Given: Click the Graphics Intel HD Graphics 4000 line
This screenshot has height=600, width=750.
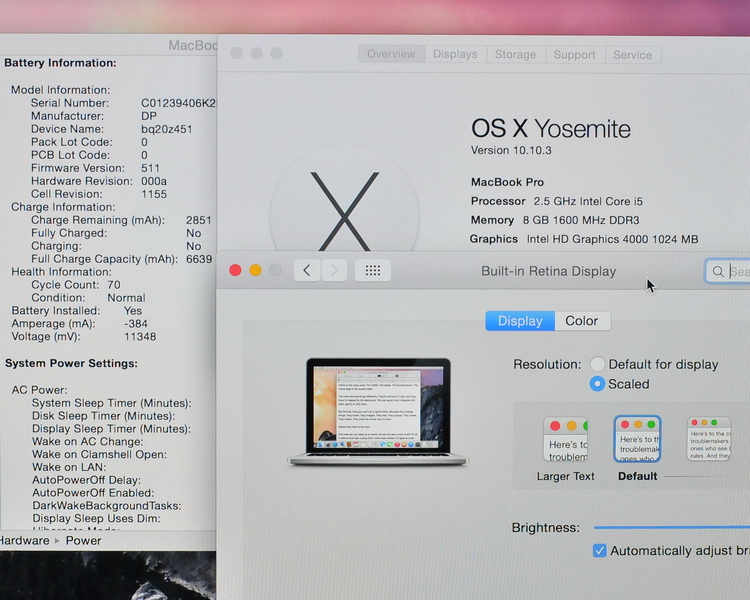Looking at the screenshot, I should click(x=584, y=239).
